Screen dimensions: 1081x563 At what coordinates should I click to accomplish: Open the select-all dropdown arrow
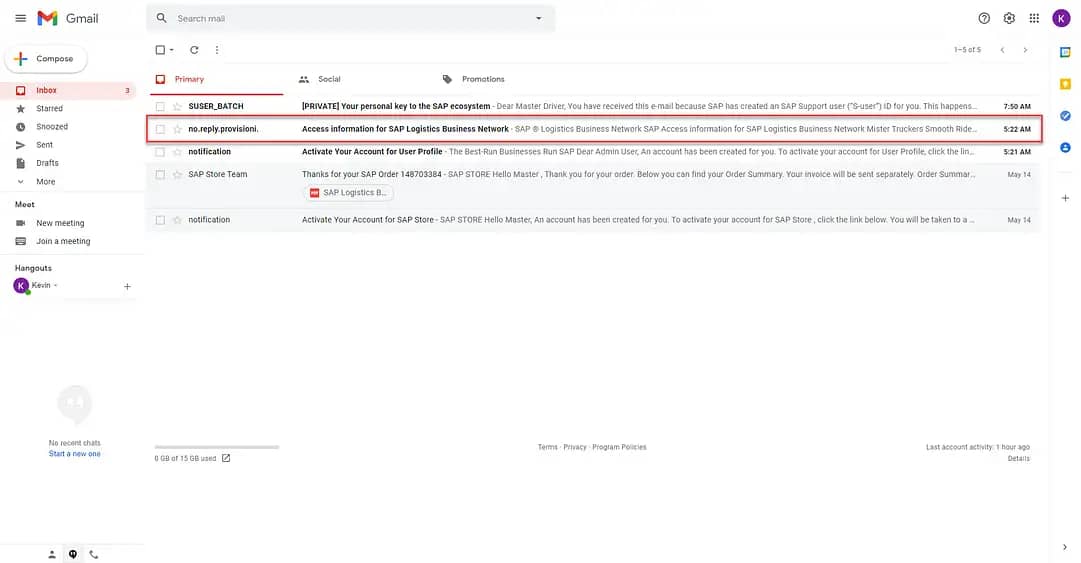pos(172,50)
